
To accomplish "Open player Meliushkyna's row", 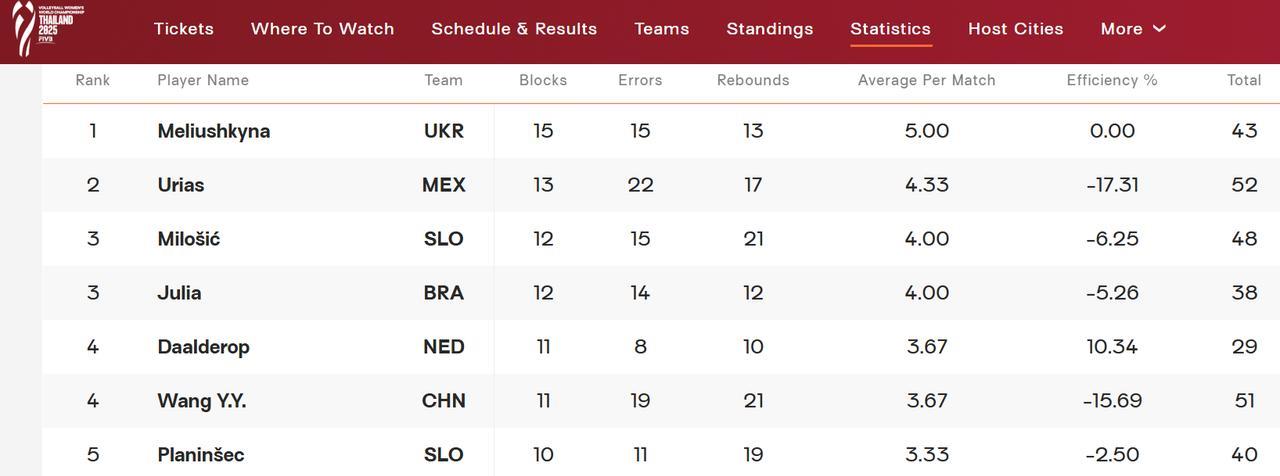I will (214, 131).
